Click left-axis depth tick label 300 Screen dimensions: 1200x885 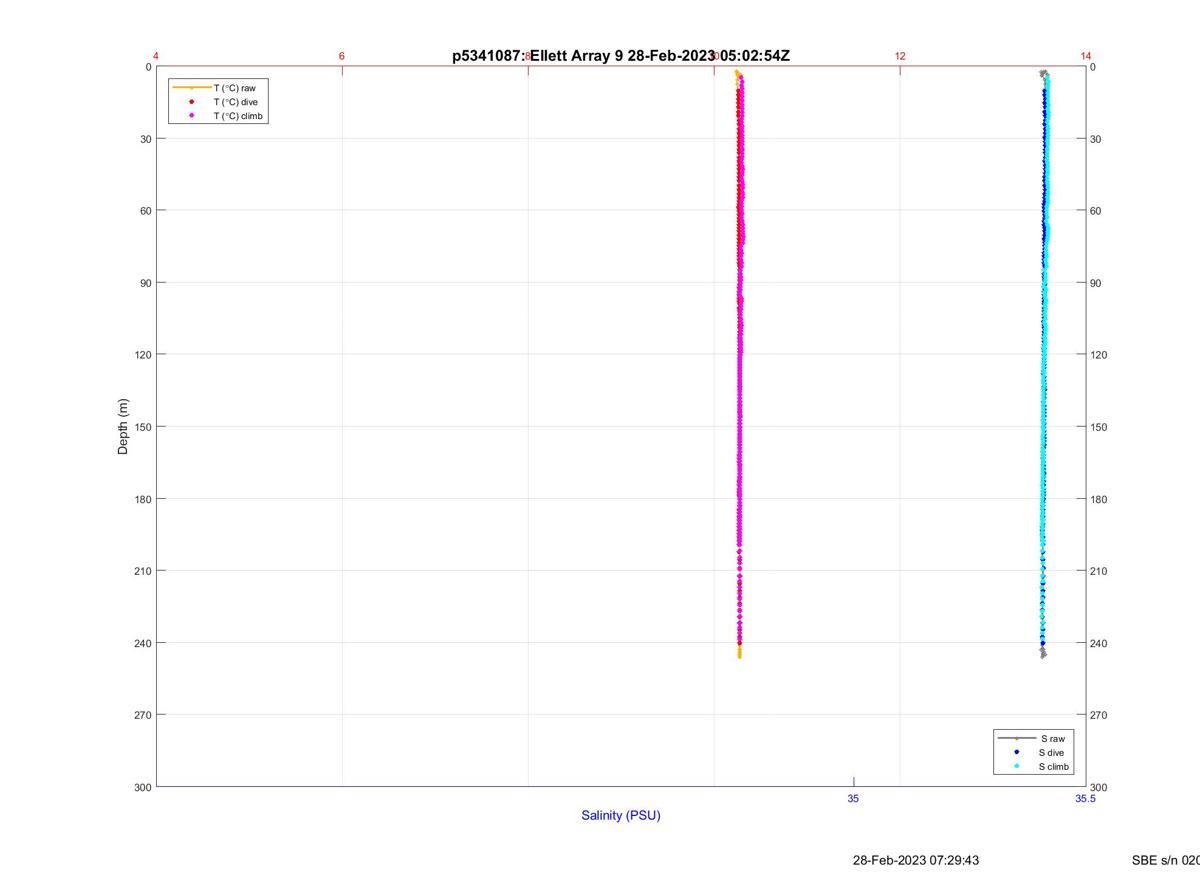142,787
